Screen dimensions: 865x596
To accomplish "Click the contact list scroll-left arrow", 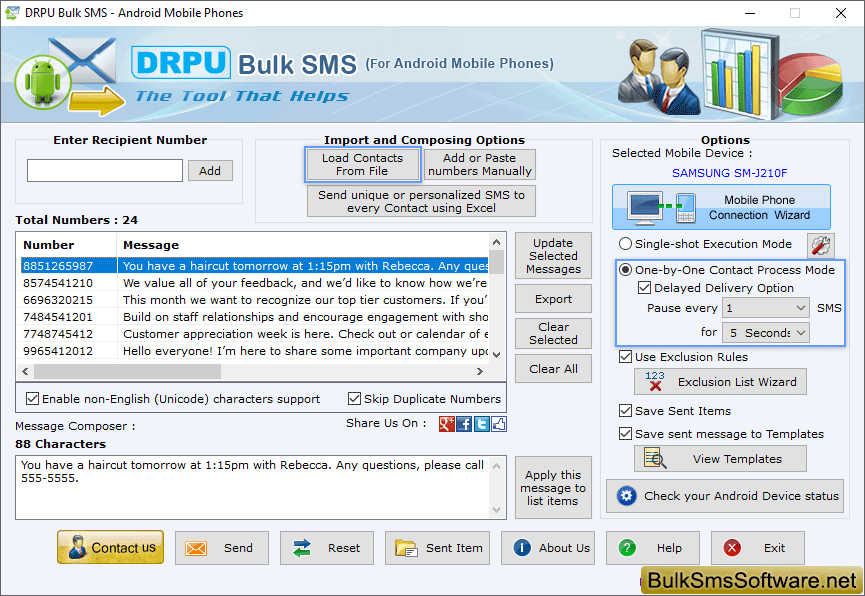I will click(x=25, y=372).
